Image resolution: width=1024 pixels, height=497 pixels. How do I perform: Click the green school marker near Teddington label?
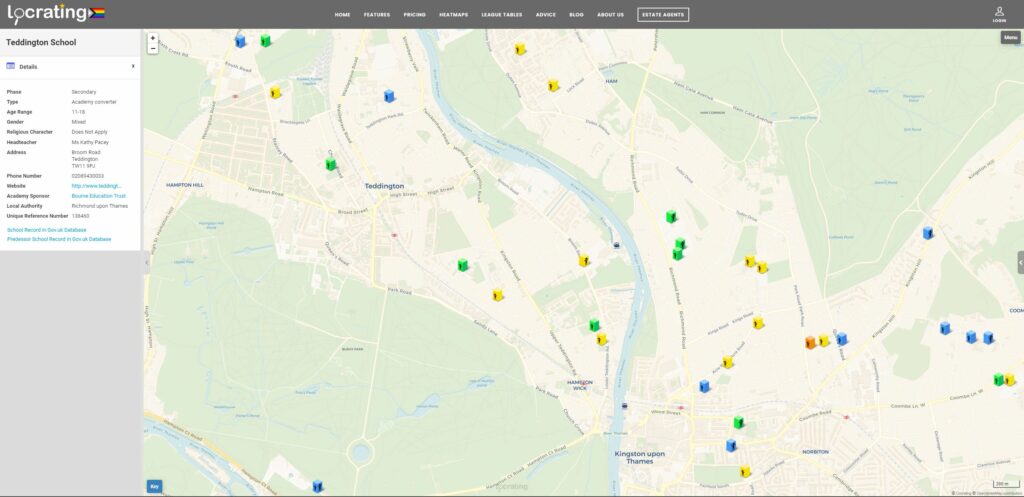pyautogui.click(x=330, y=164)
